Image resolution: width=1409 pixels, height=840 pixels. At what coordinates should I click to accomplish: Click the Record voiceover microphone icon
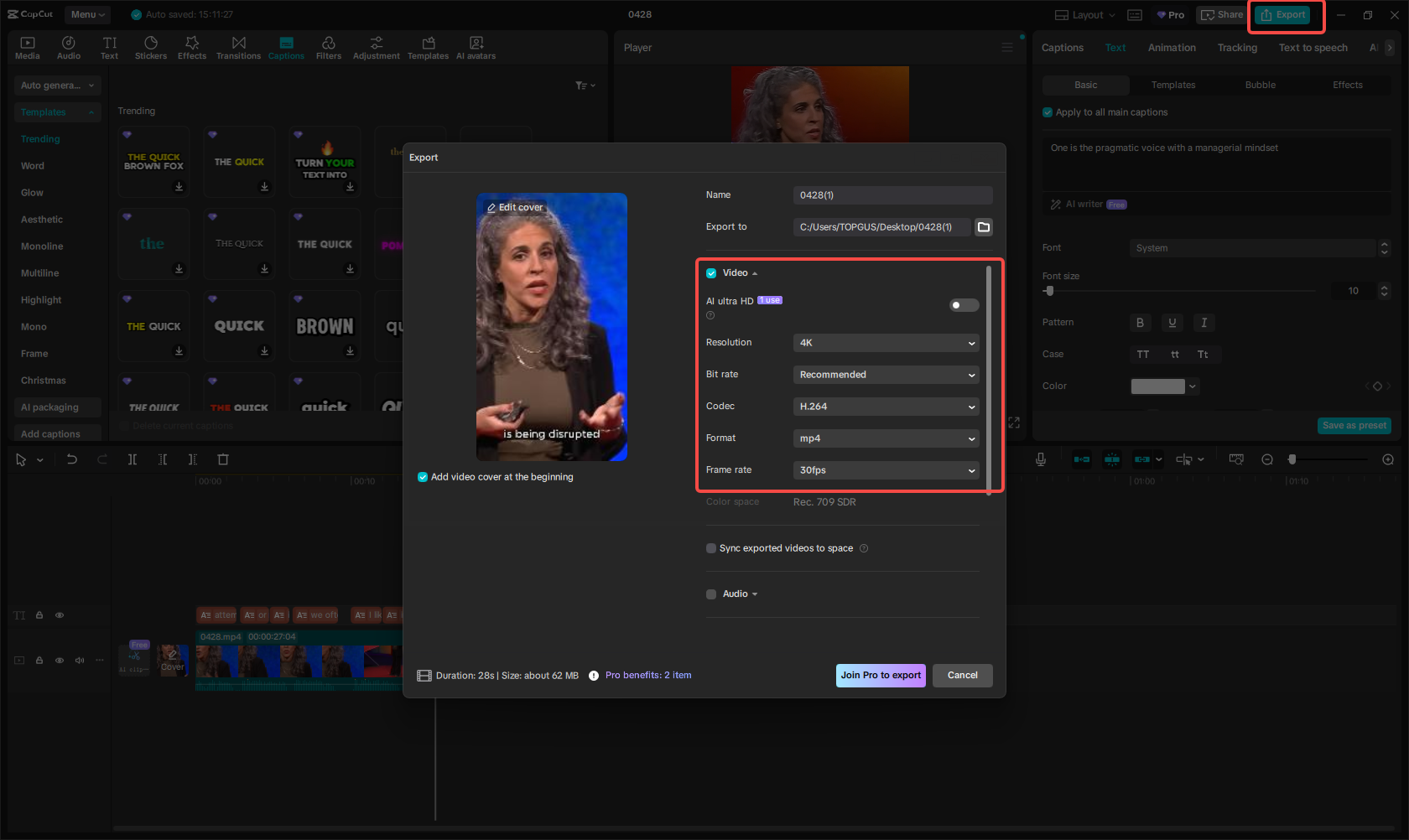pos(1041,459)
